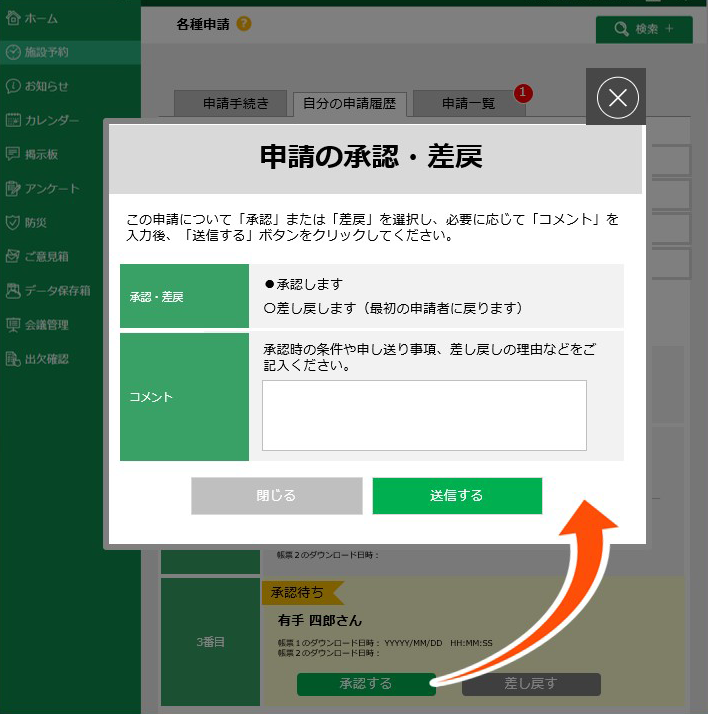Open disaster prevention (防災) shield icon
Image resolution: width=708 pixels, height=714 pixels.
[x=13, y=222]
